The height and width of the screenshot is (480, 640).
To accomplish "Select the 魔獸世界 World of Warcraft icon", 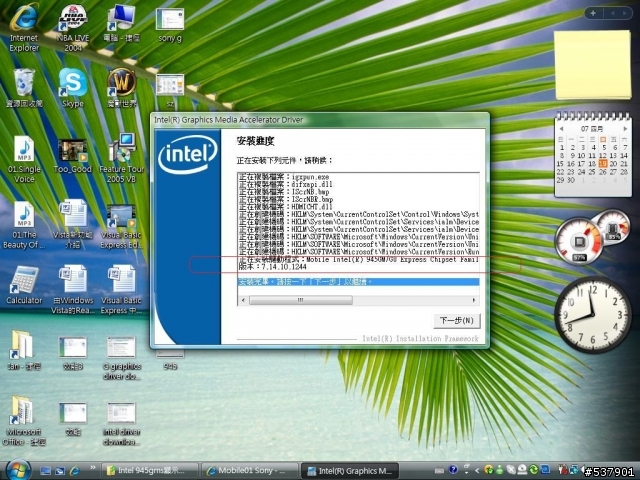I will 121,88.
